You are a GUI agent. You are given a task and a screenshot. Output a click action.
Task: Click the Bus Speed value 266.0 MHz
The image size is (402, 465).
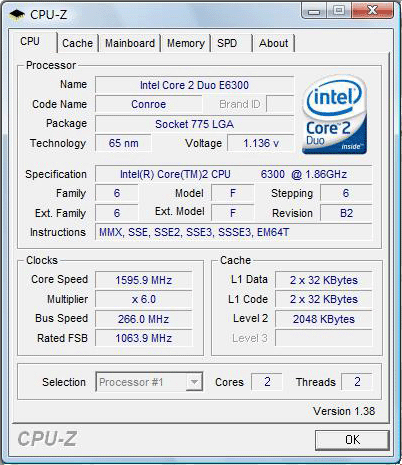(x=144, y=319)
